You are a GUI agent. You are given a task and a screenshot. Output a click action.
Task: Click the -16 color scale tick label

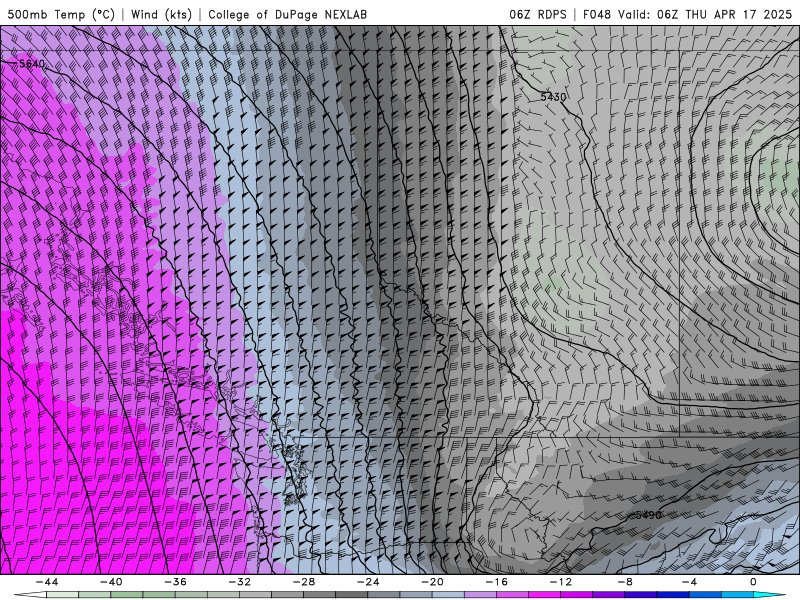click(x=496, y=582)
